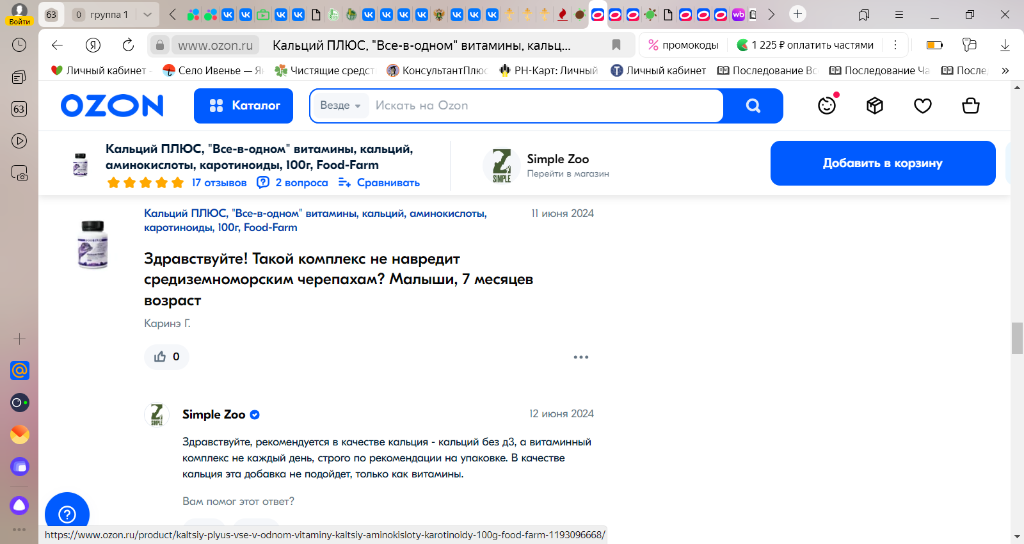The width and height of the screenshot is (1024, 544).
Task: Open РН-Карт: Личный bookmark
Action: tap(549, 71)
